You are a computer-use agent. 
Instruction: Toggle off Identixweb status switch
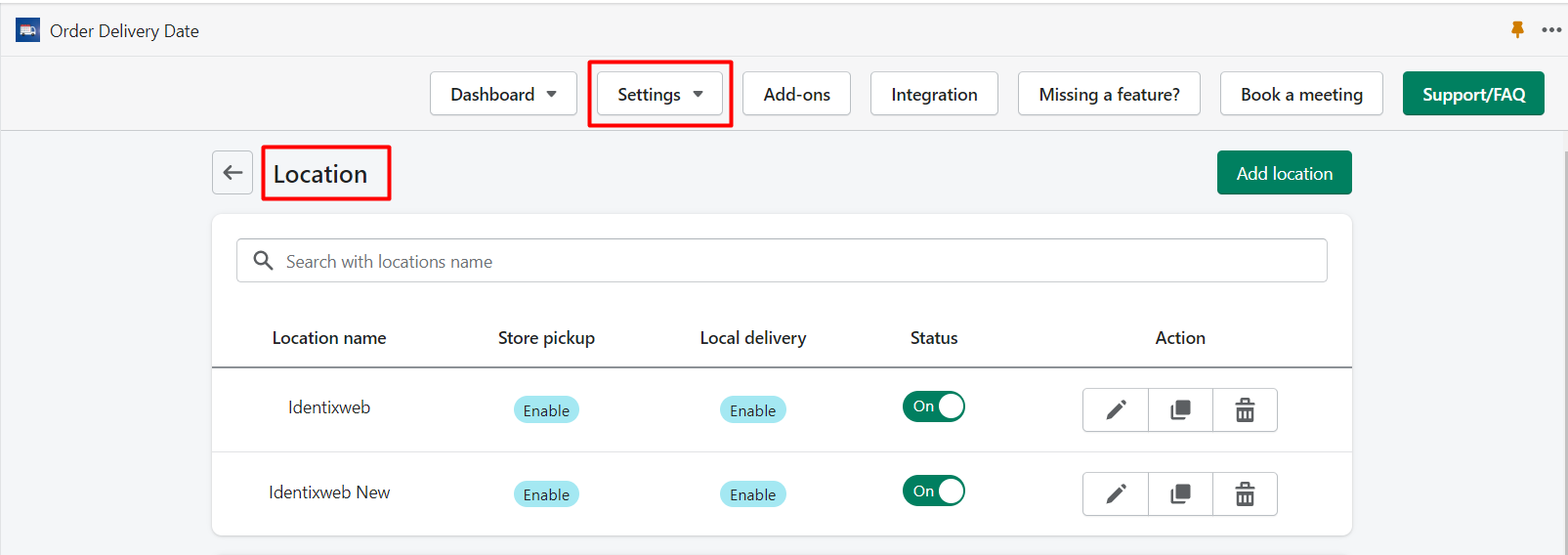tap(934, 406)
